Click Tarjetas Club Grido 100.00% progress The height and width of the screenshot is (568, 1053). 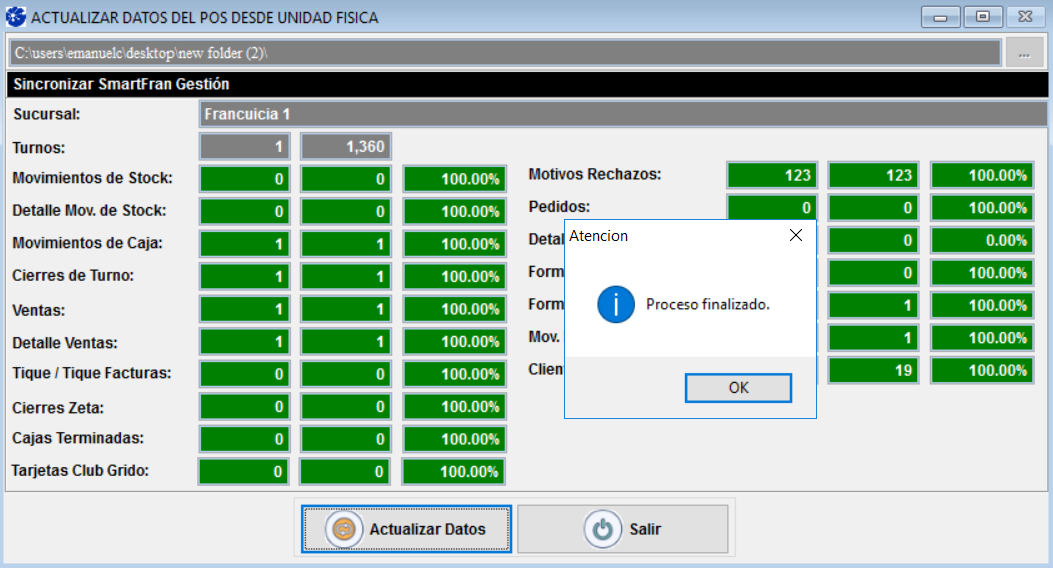(453, 472)
